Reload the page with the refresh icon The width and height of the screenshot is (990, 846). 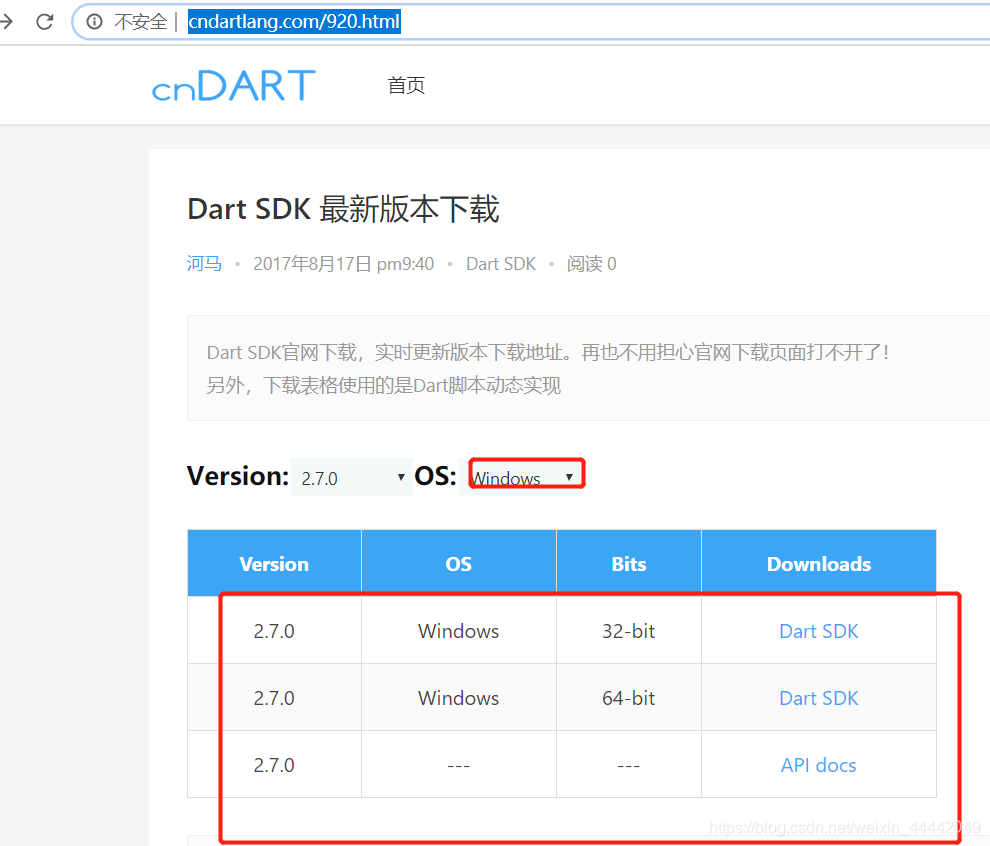45,22
